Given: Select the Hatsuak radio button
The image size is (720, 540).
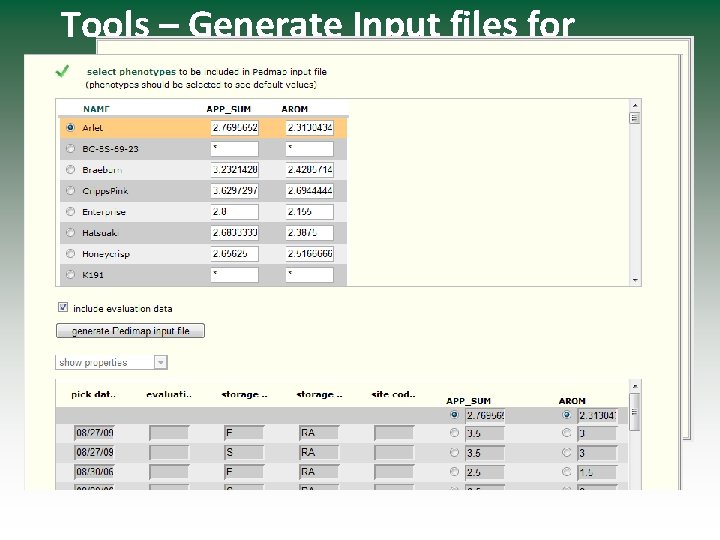Looking at the screenshot, I should pyautogui.click(x=70, y=232).
